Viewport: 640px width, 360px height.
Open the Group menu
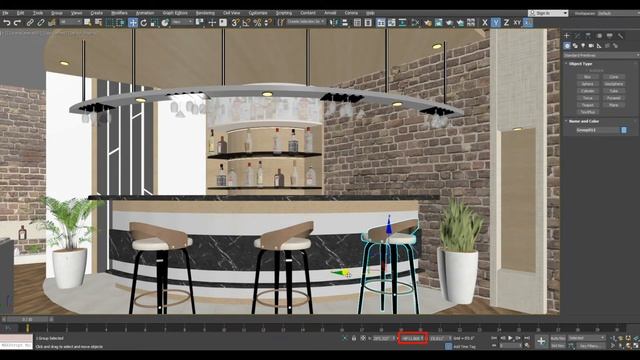(x=57, y=13)
